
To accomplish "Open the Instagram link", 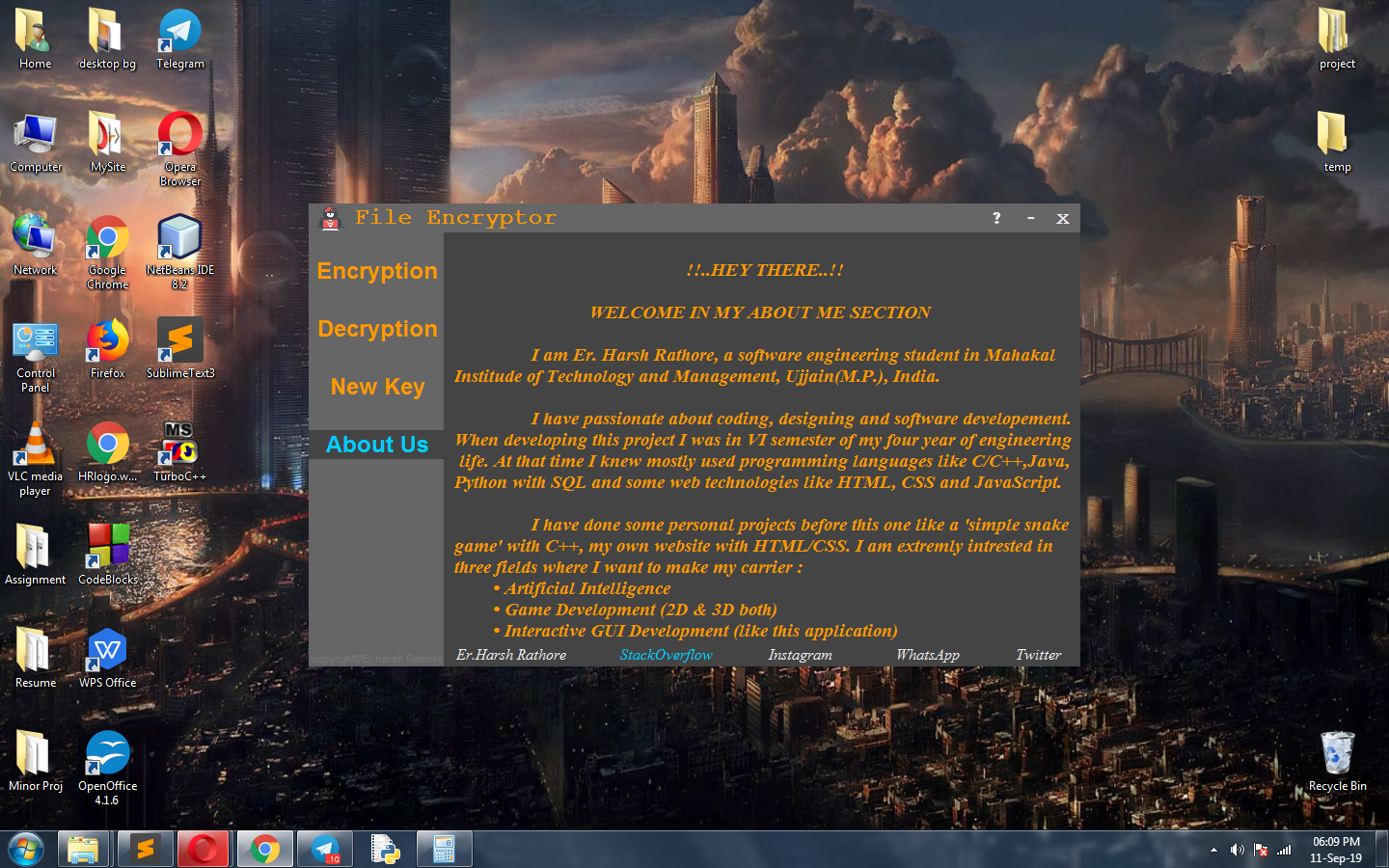I will (x=800, y=655).
